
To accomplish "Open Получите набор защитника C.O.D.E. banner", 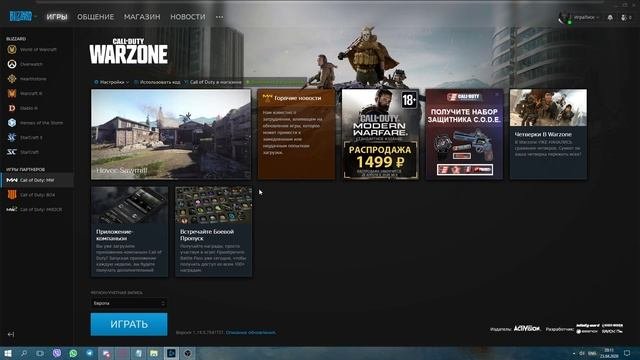I will [464, 134].
